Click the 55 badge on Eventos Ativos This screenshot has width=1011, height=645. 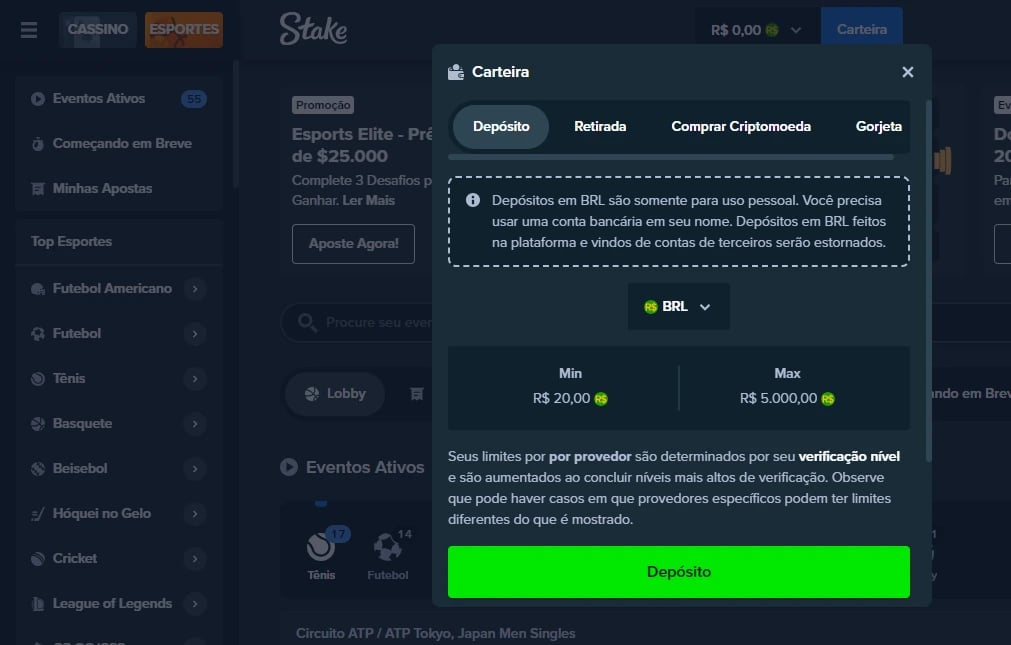coord(194,99)
